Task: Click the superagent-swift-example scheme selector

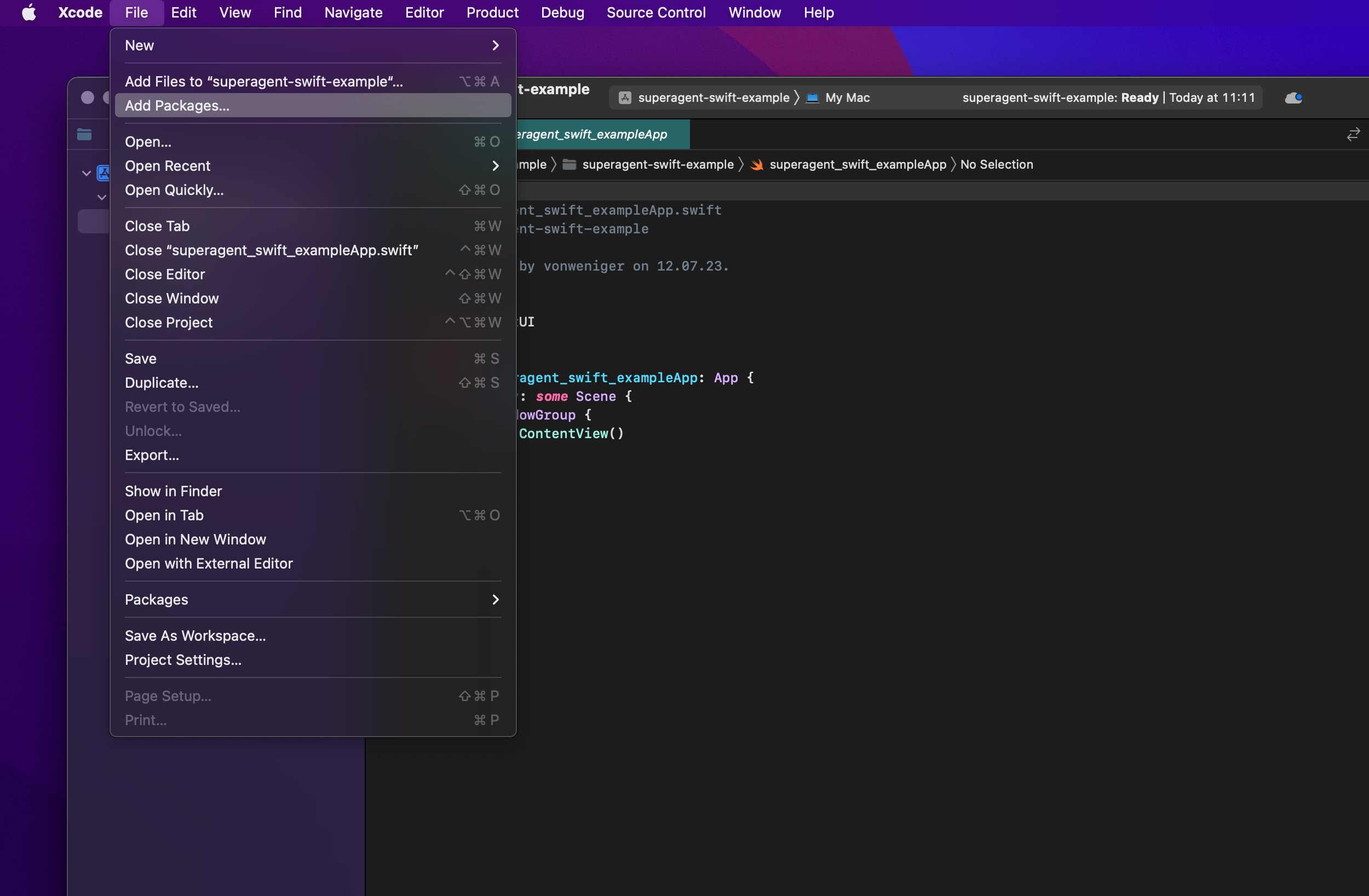Action: (x=714, y=98)
